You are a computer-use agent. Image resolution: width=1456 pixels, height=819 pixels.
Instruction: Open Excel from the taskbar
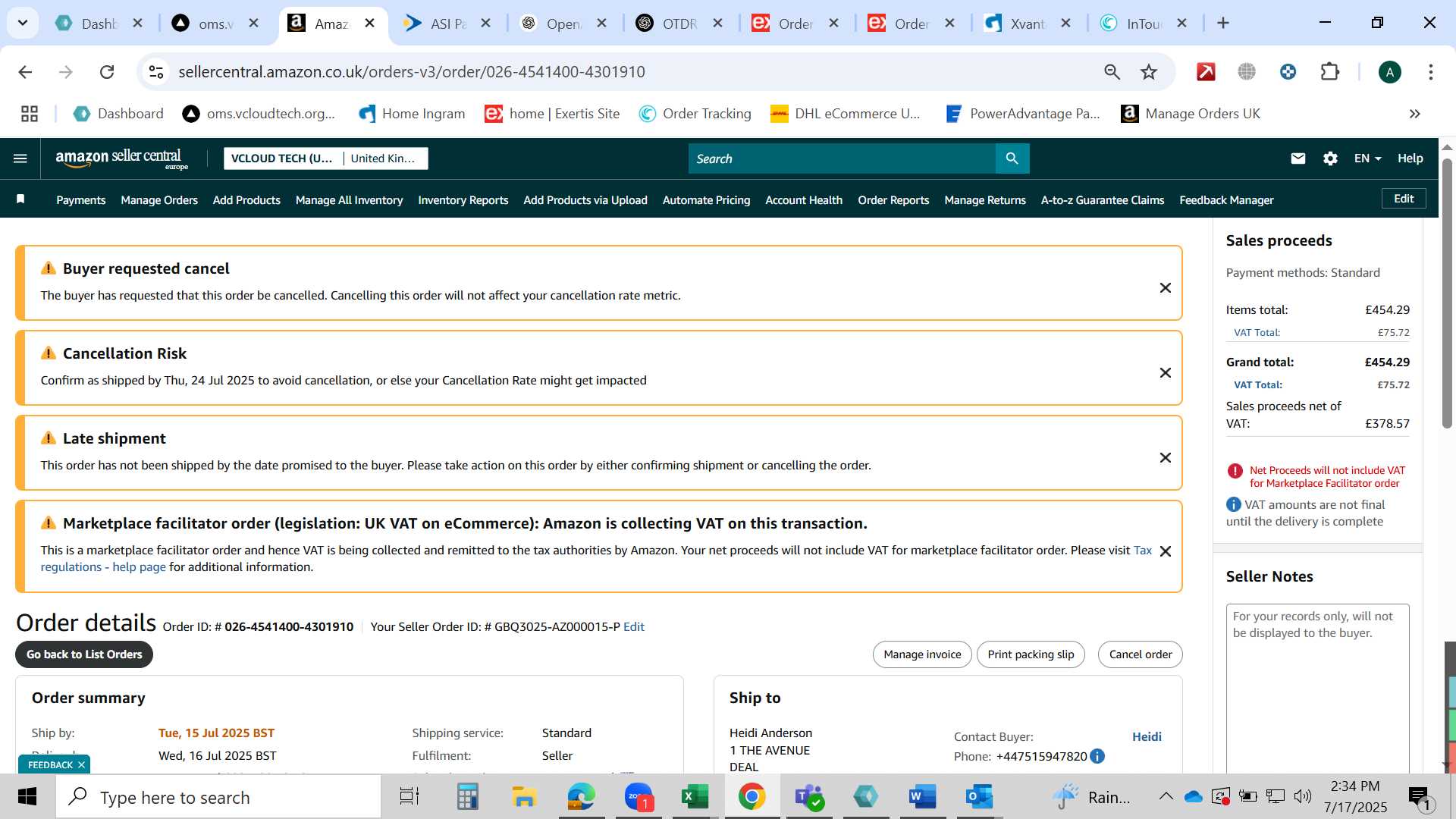[695, 797]
